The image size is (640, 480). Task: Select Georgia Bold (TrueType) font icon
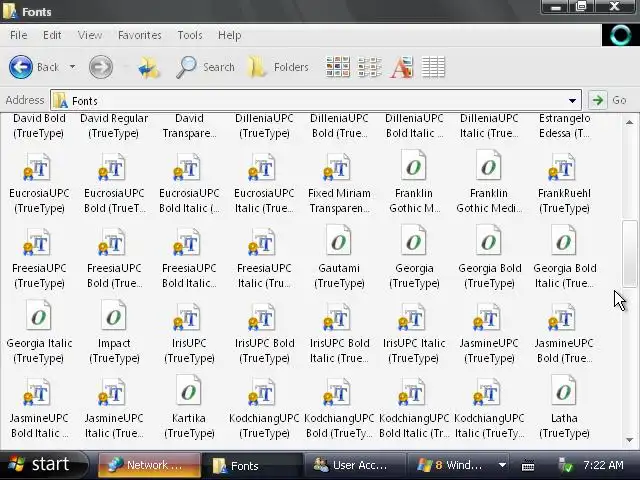(489, 240)
